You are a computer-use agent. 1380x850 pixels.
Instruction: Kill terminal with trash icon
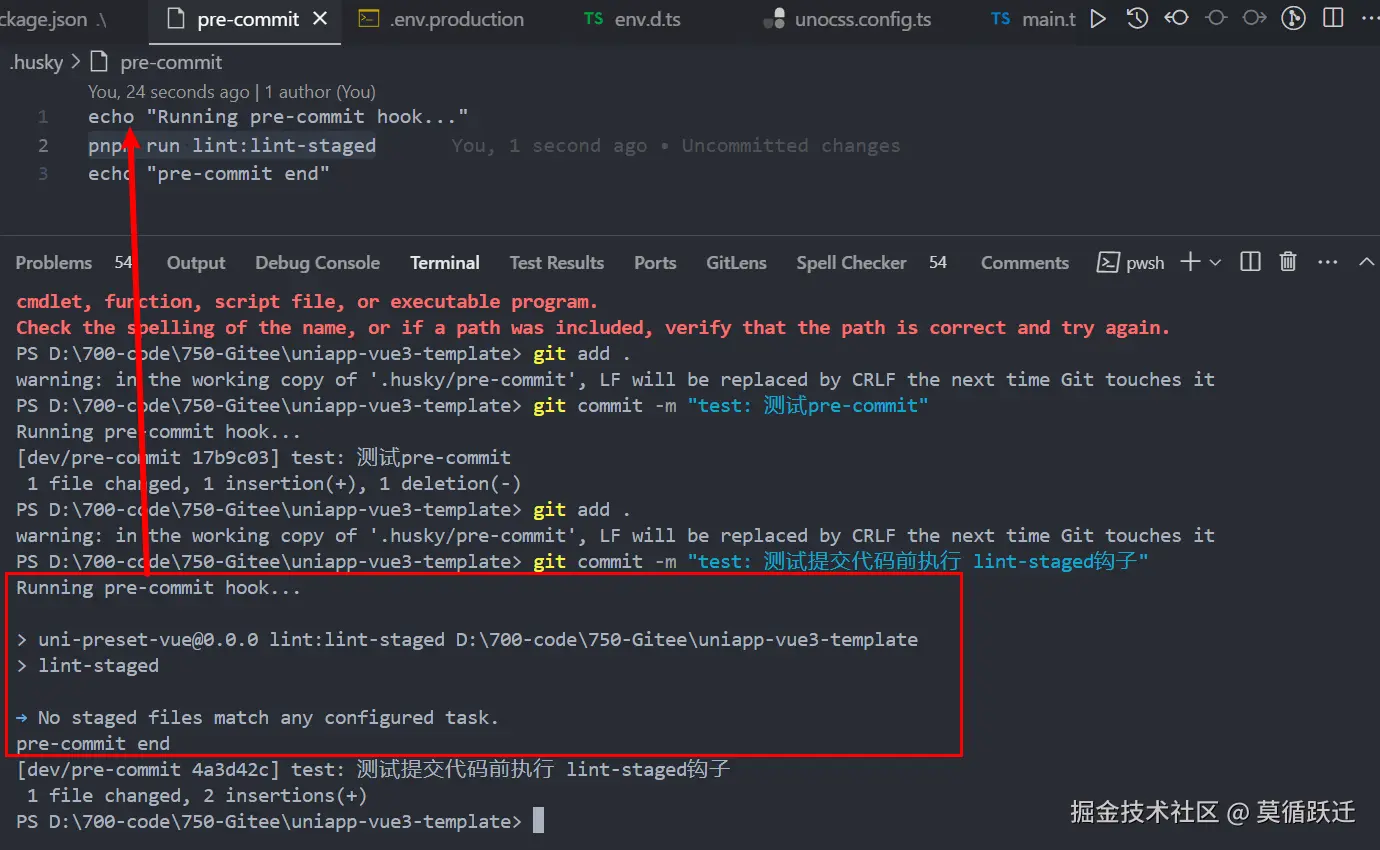[x=1288, y=262]
